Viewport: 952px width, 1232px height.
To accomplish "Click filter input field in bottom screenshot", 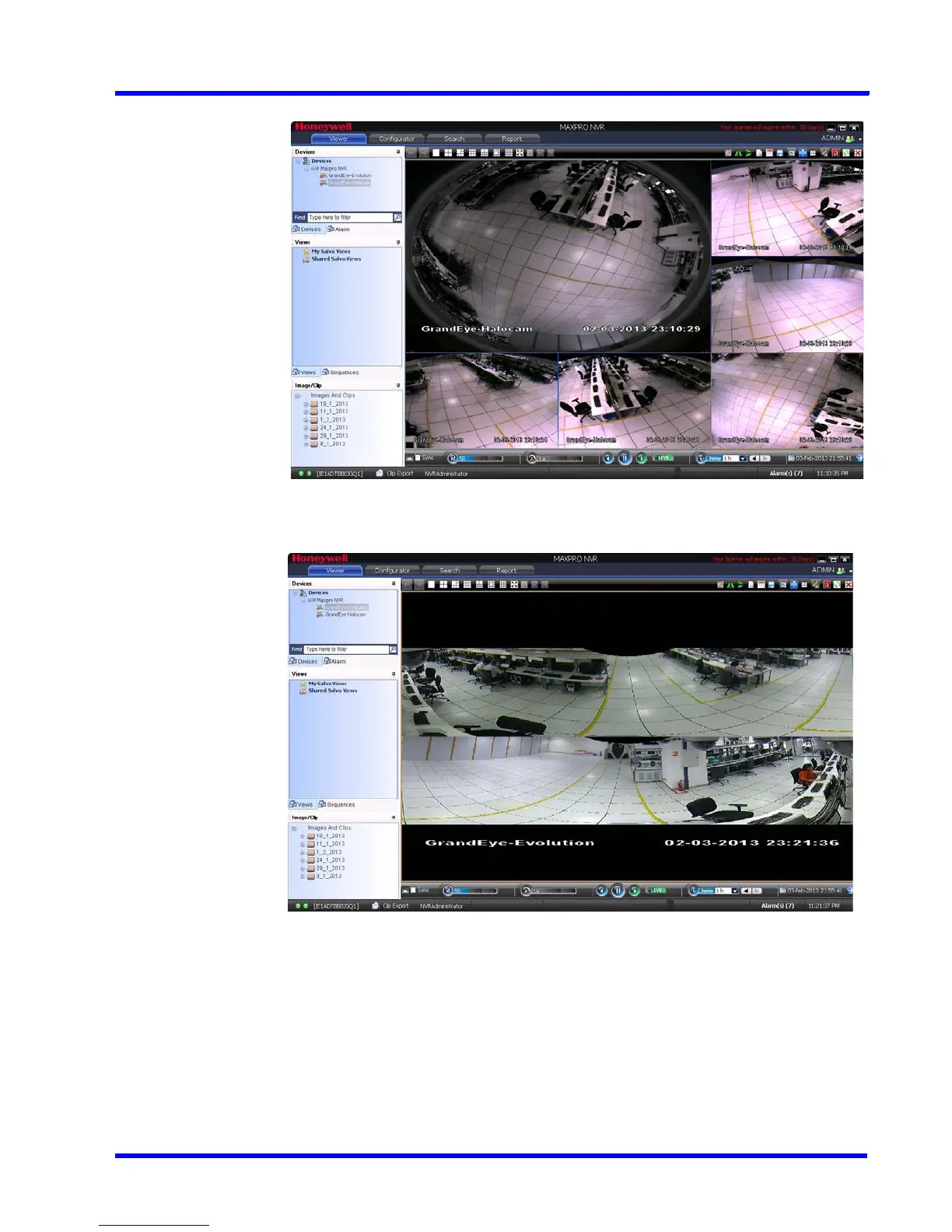I will click(346, 649).
